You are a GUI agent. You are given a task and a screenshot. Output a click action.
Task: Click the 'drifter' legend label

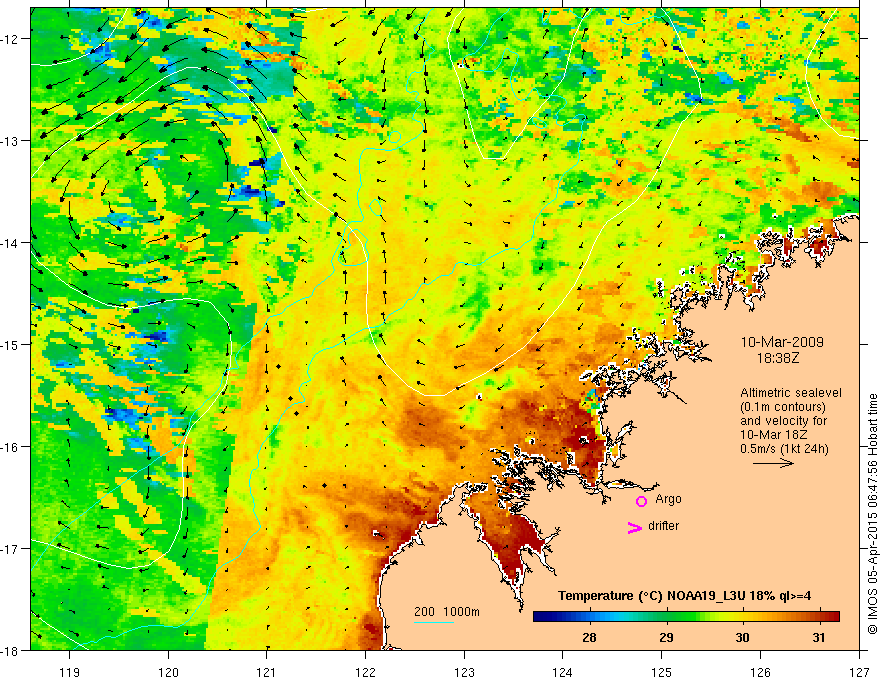[x=663, y=526]
